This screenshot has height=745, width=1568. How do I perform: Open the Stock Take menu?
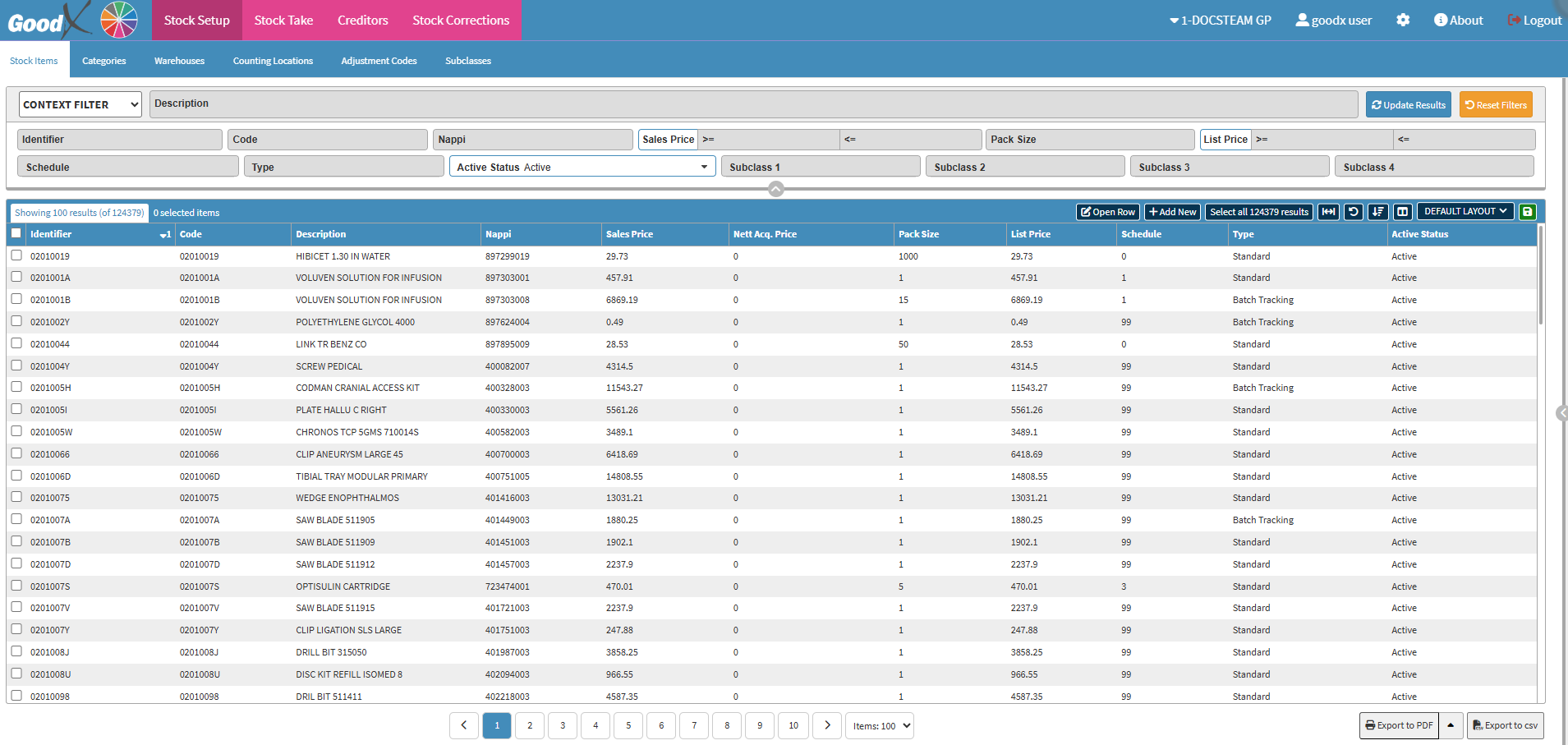[283, 21]
